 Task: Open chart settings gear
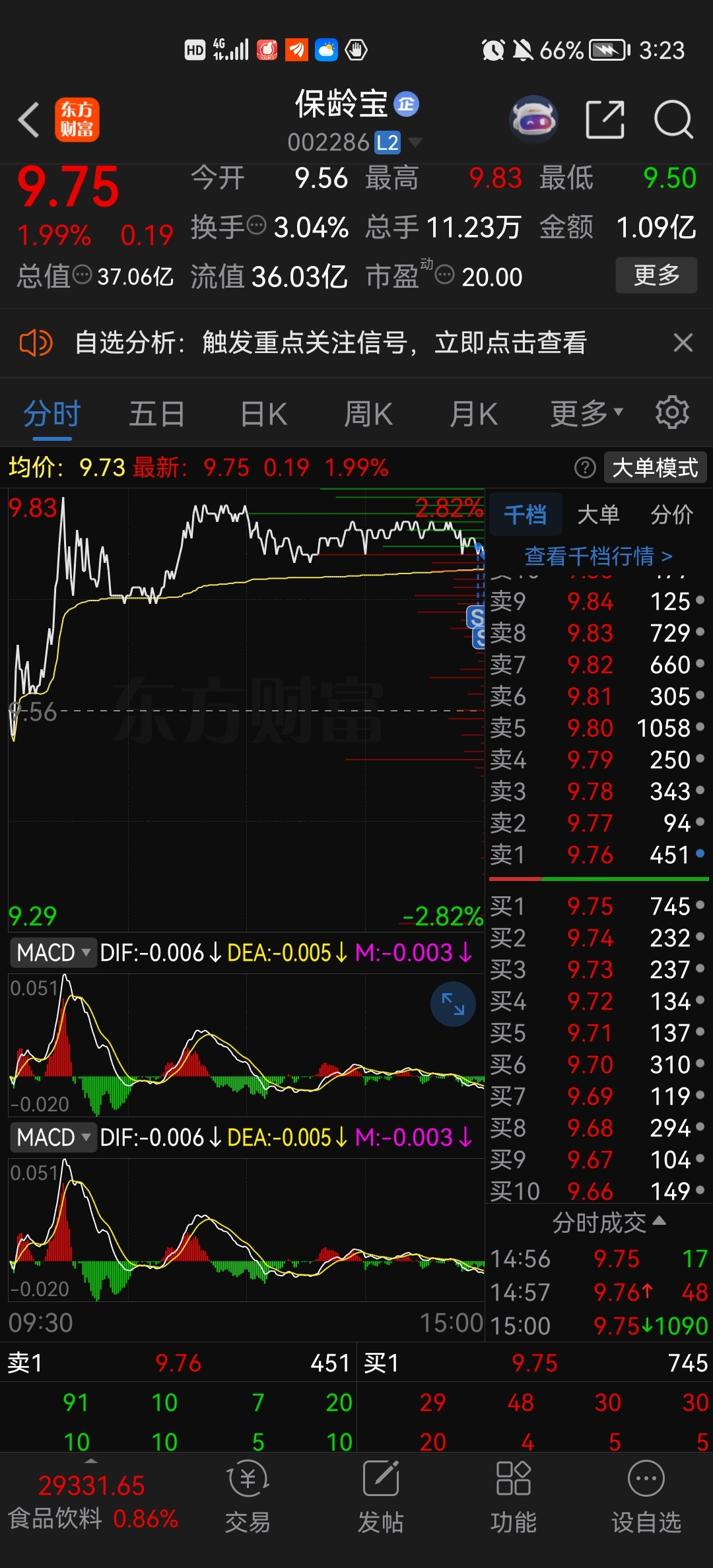coord(672,412)
